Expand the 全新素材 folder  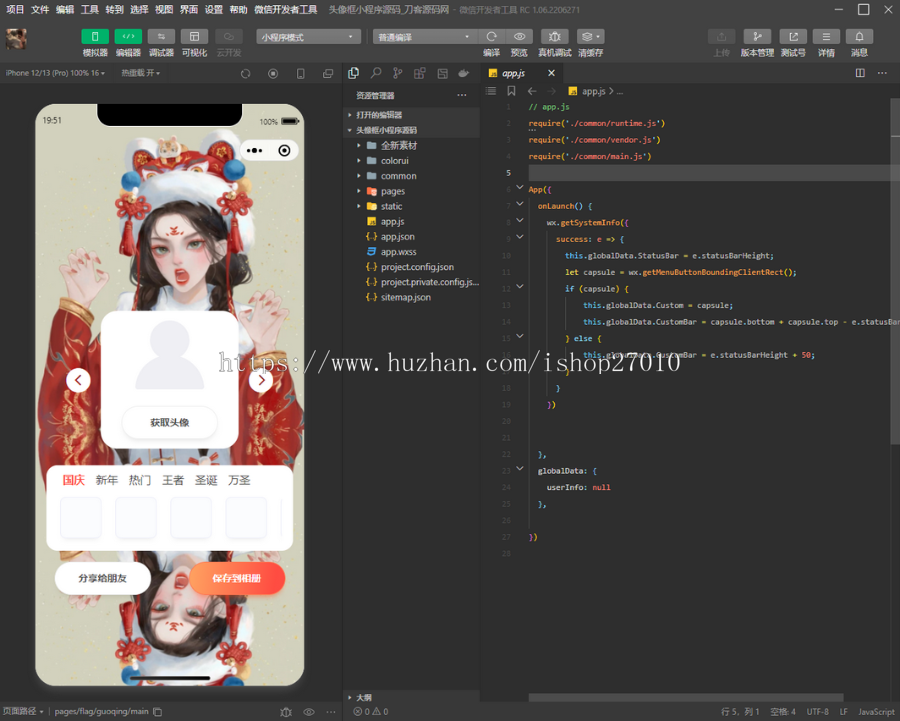(x=411, y=145)
